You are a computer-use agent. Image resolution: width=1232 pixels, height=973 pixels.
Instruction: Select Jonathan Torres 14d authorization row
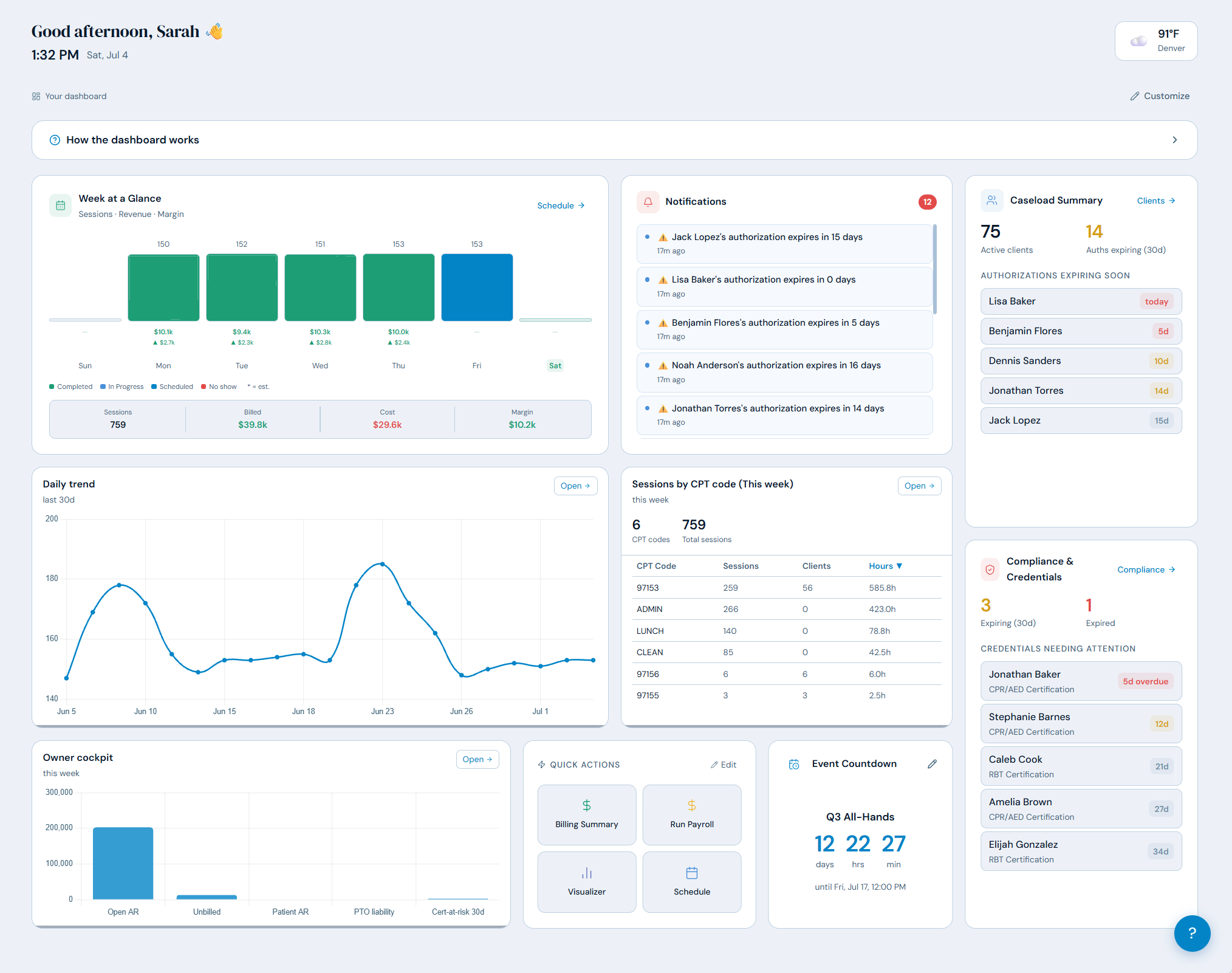tap(1081, 391)
